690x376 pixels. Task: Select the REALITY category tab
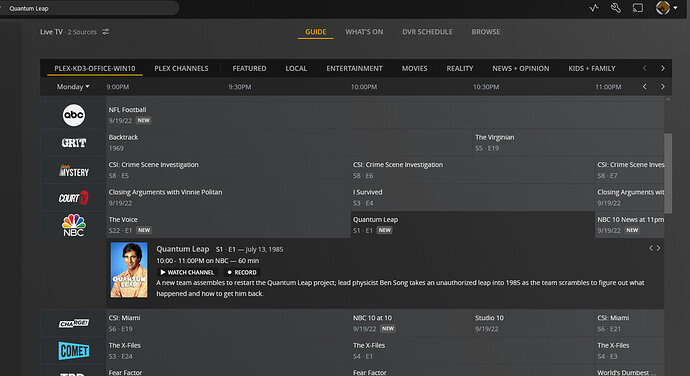[460, 68]
